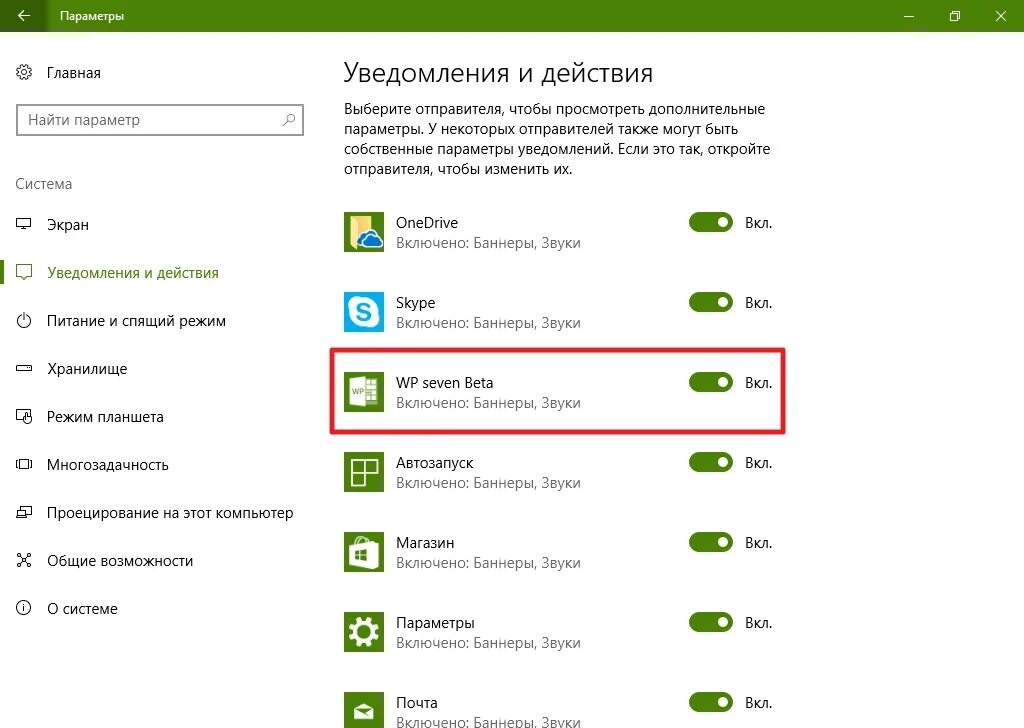The height and width of the screenshot is (728, 1024).
Task: Open the О системе section
Action: tap(82, 609)
